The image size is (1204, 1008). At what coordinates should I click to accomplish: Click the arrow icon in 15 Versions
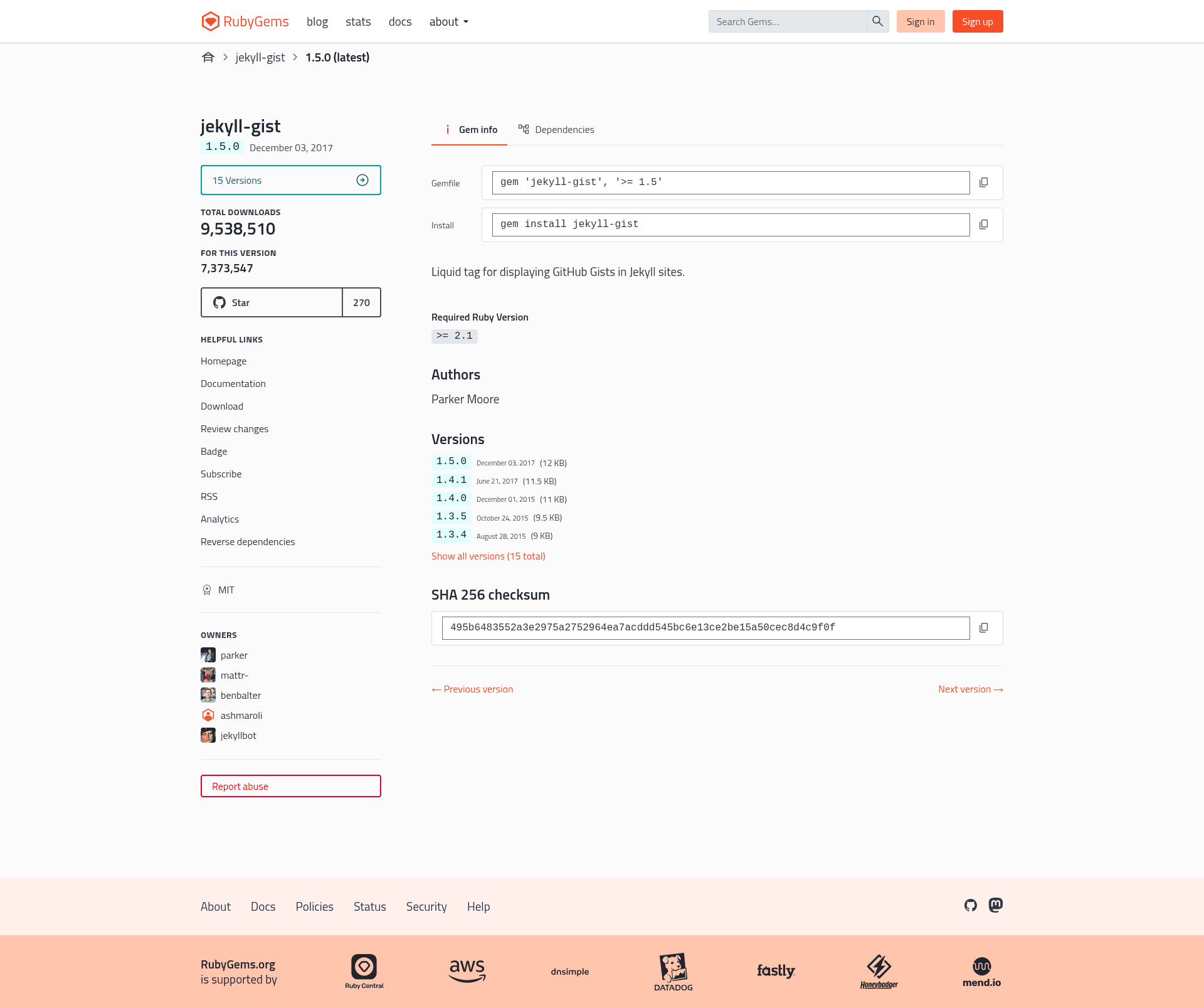[x=362, y=180]
